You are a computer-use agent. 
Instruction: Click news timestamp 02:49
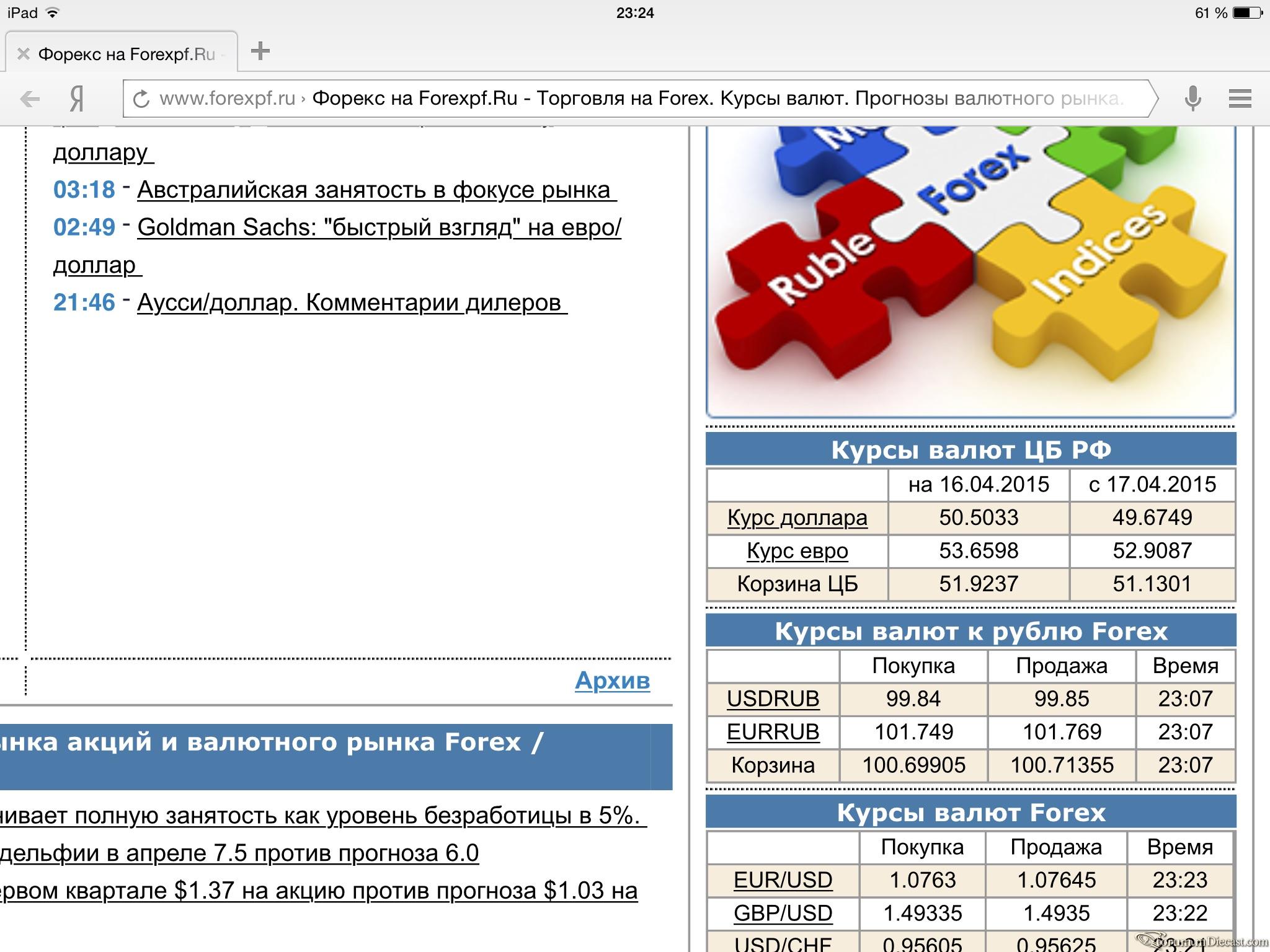tap(84, 227)
